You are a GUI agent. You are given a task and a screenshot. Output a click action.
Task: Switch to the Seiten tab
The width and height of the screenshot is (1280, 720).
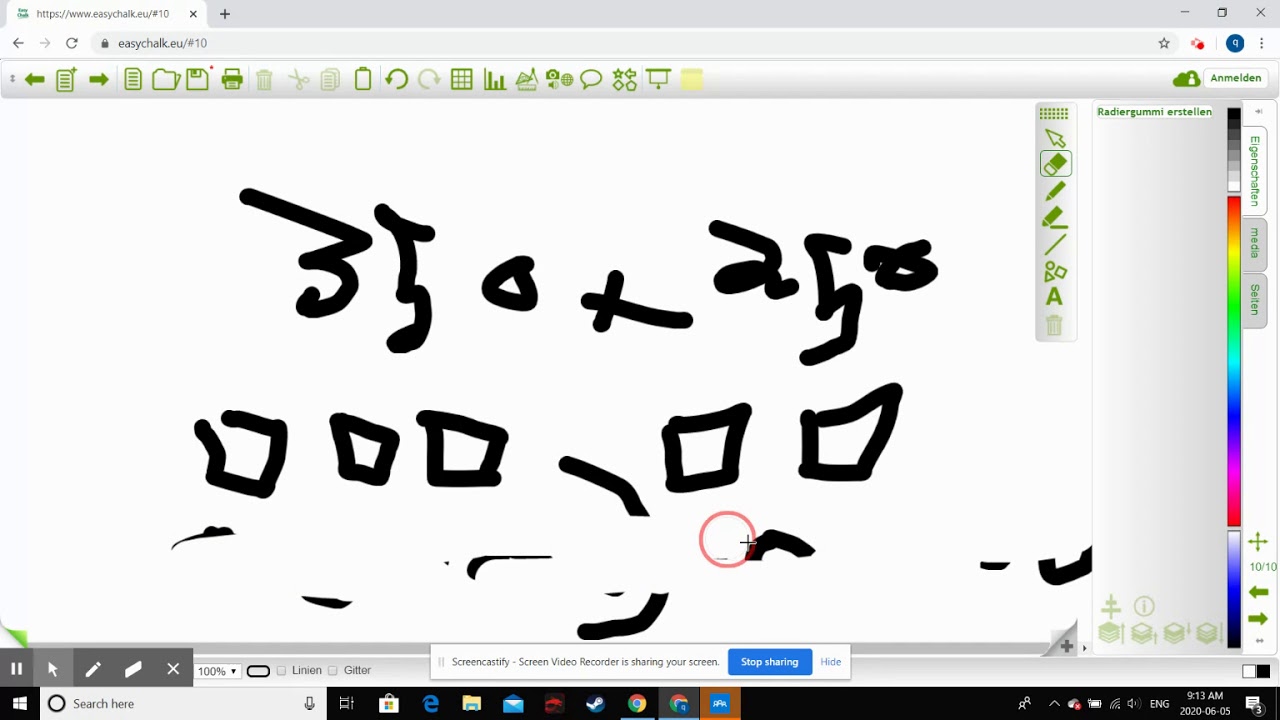point(1254,300)
